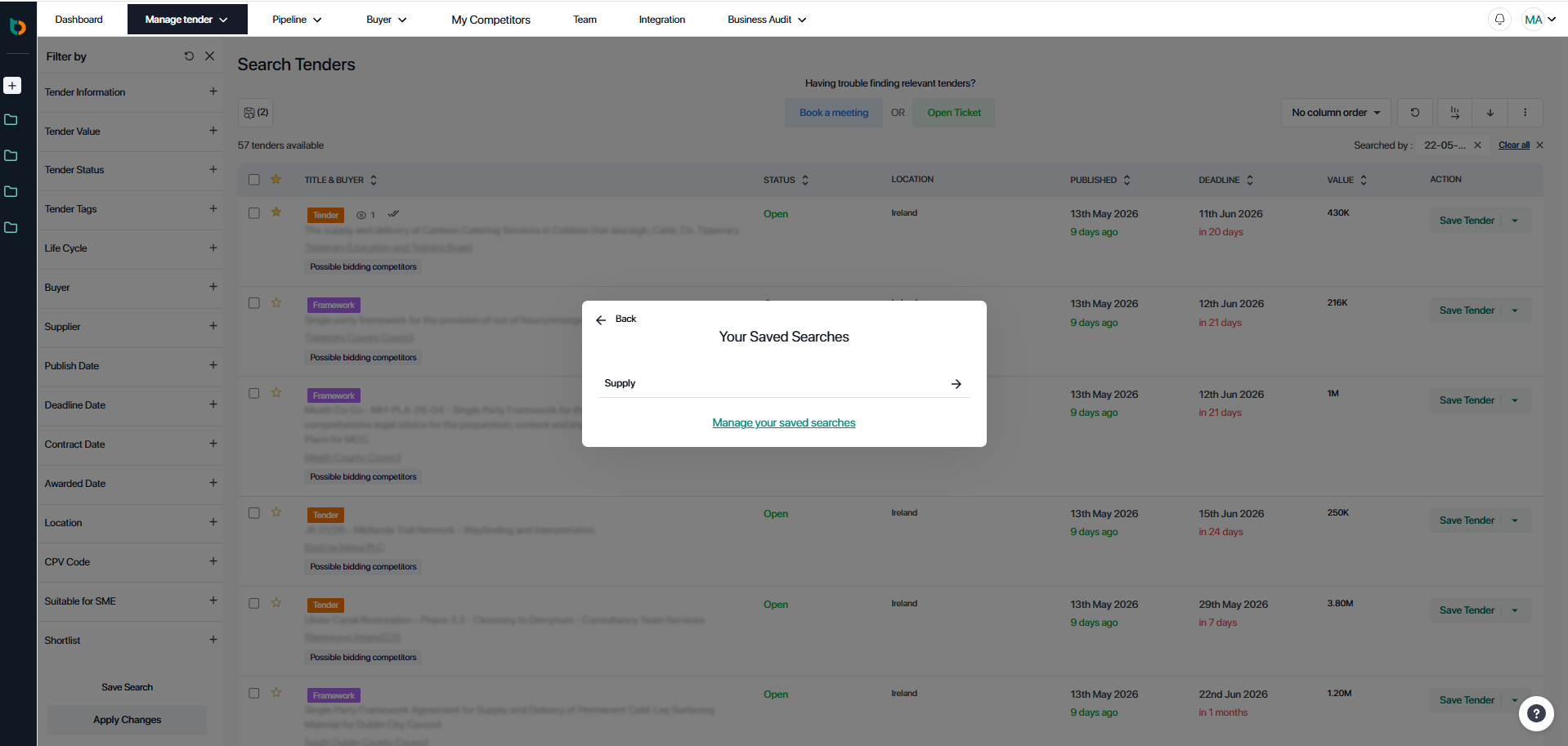
Task: Open the second folder icon in the left sidebar
Action: point(11,156)
